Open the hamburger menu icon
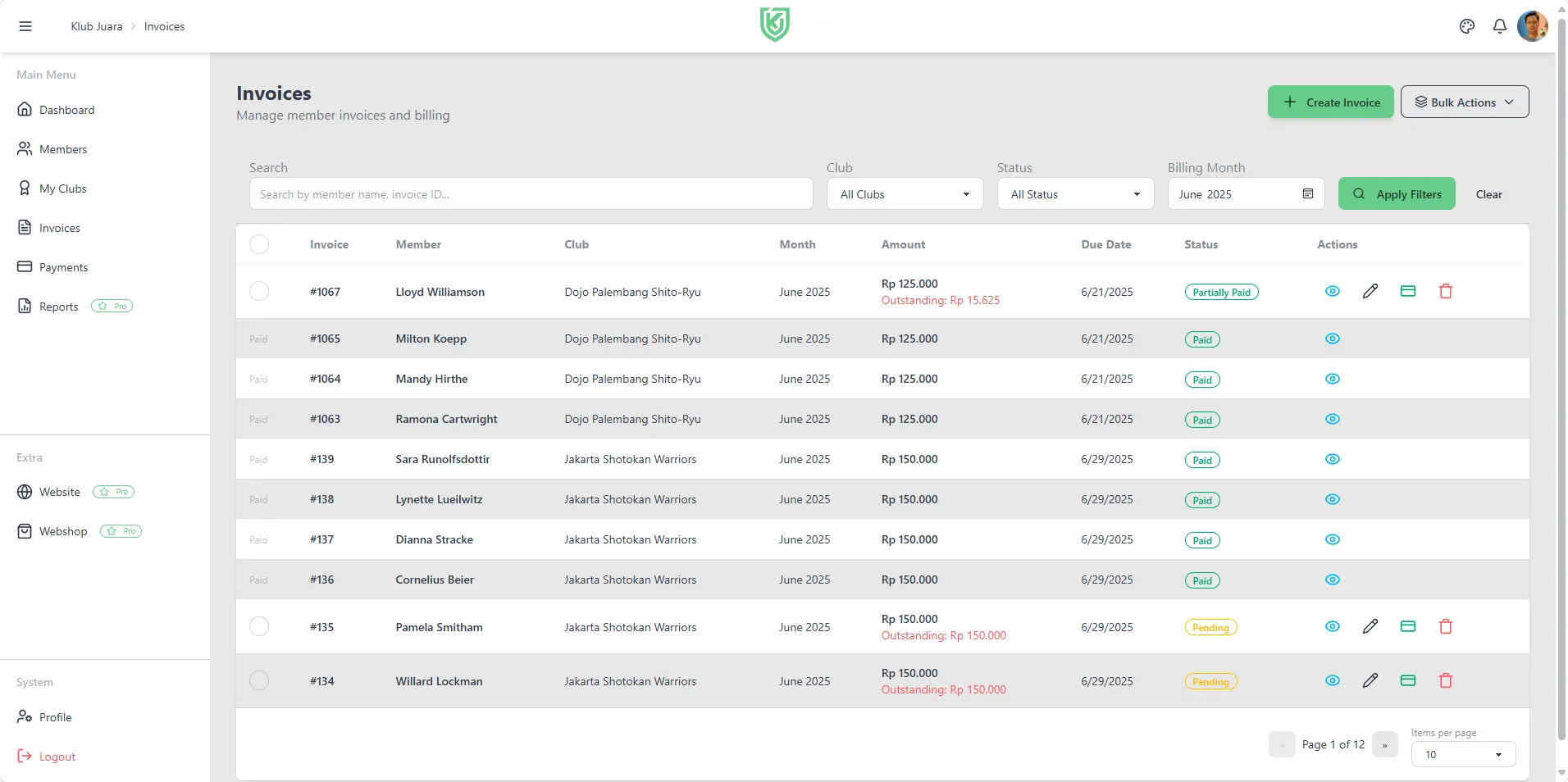 [25, 25]
